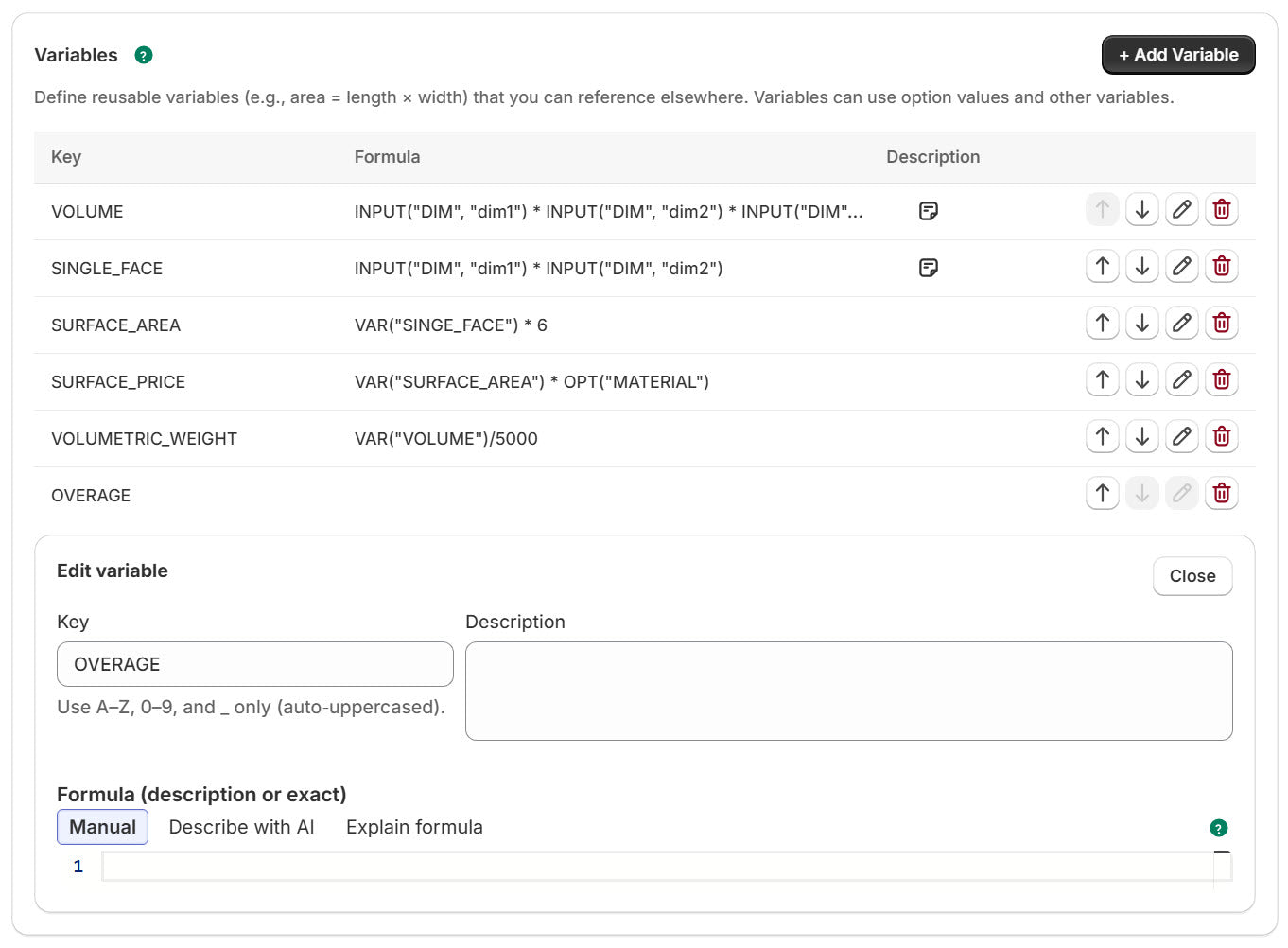
Task: Move SINGLE_FACE row up
Action: [1103, 267]
